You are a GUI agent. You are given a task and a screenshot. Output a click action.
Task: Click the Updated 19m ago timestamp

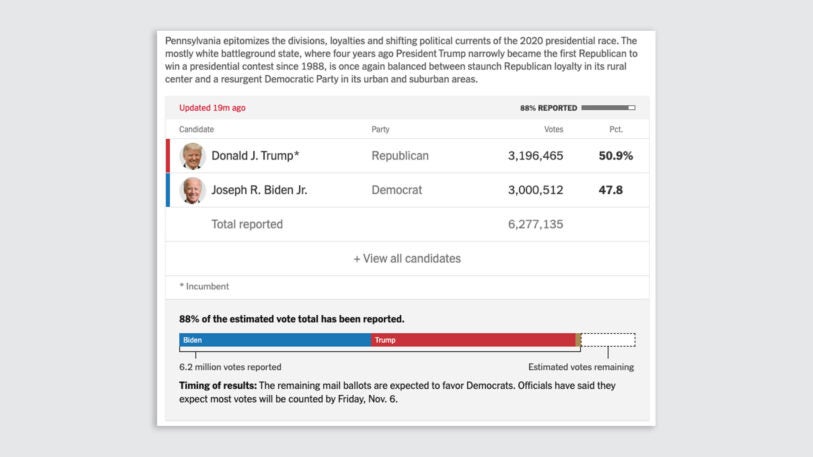tap(212, 108)
